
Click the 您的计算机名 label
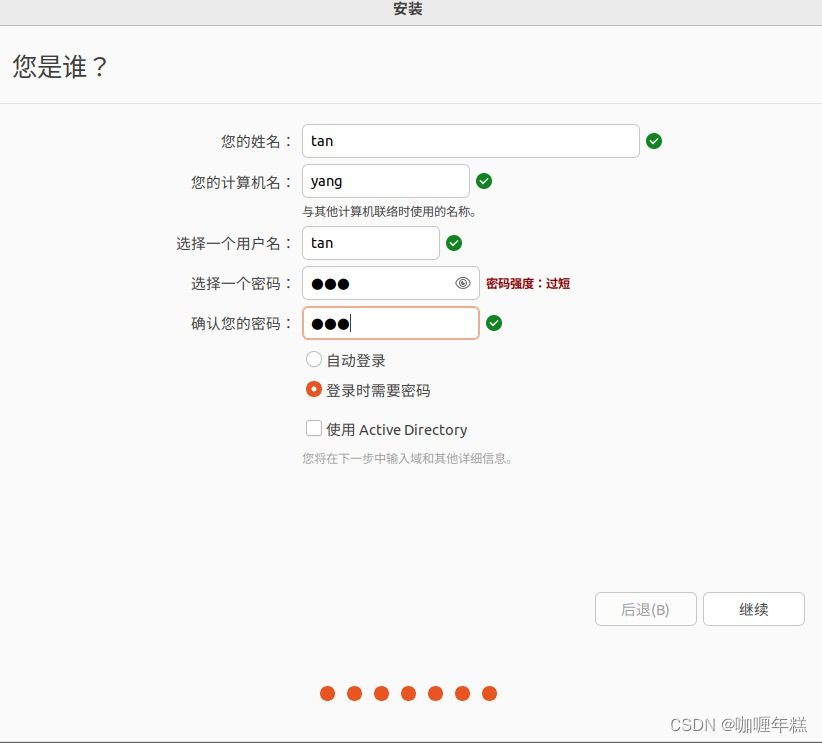pyautogui.click(x=241, y=182)
